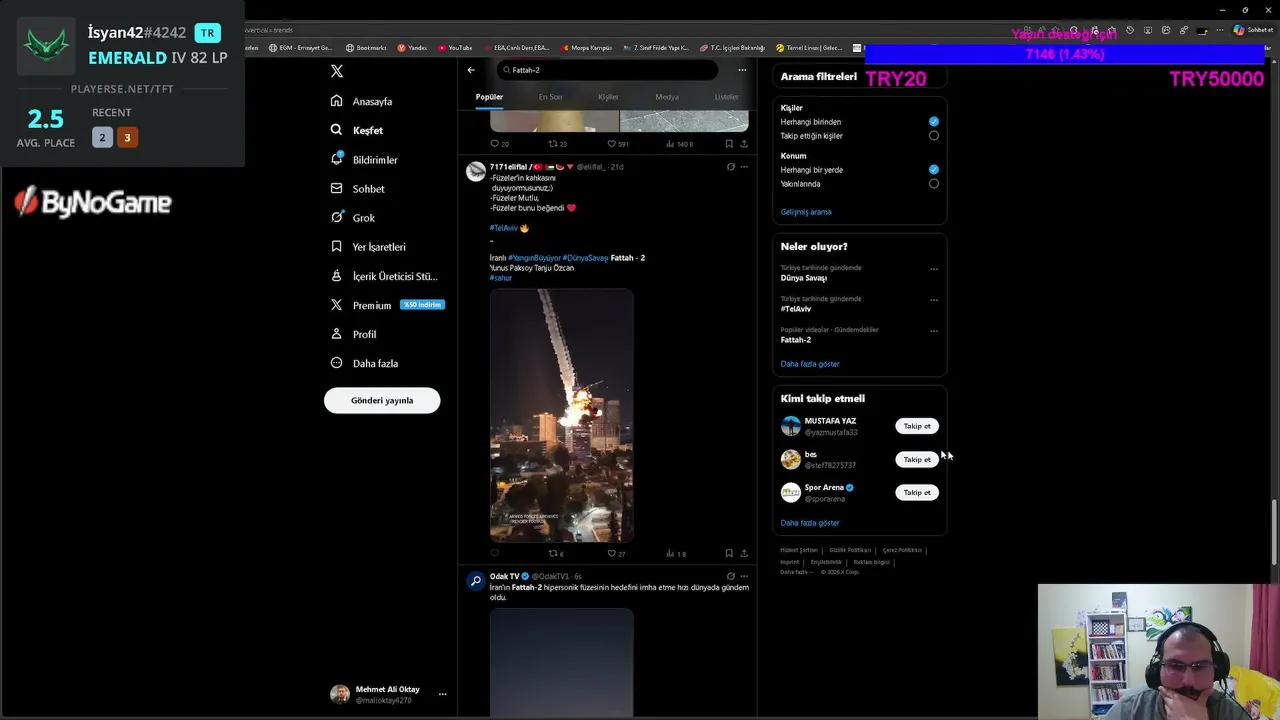Go back with the arrow beside search
Screen dimensions: 1280x720
pos(471,70)
